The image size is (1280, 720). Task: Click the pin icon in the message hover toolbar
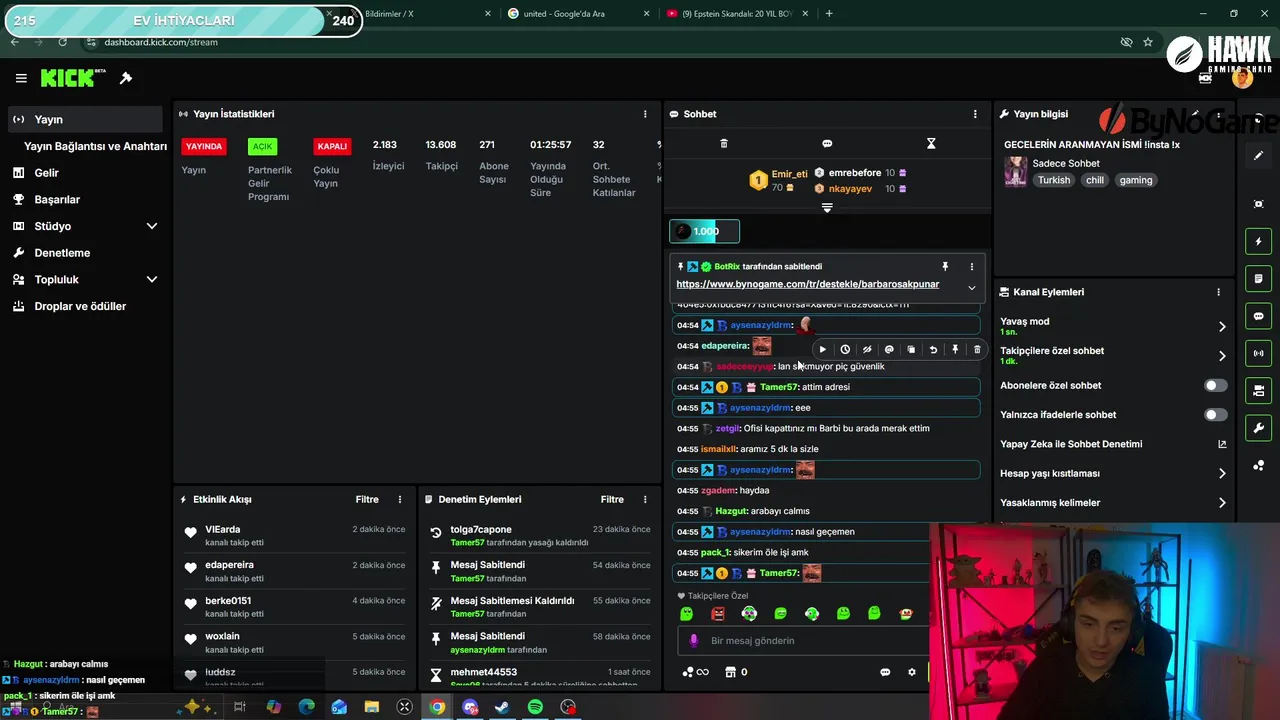(955, 350)
